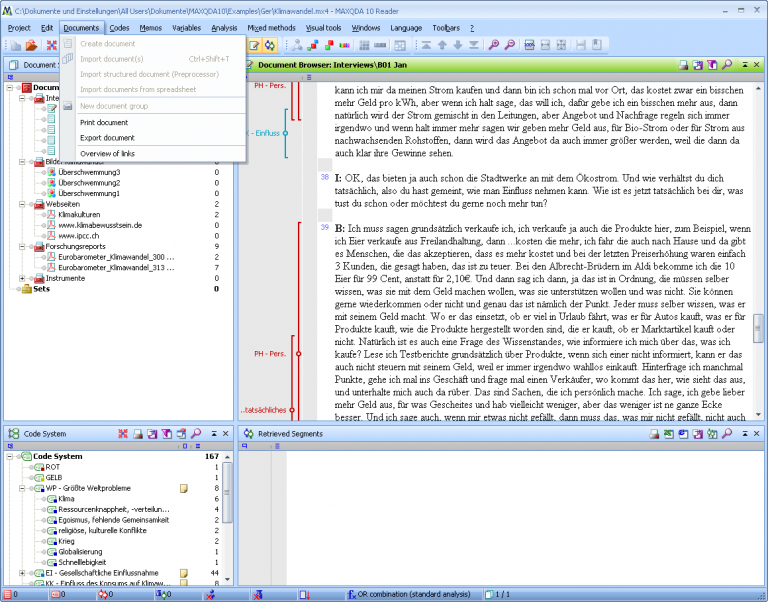Click the open project folder toolbar icon
The height and width of the screenshot is (602, 768).
click(31, 46)
